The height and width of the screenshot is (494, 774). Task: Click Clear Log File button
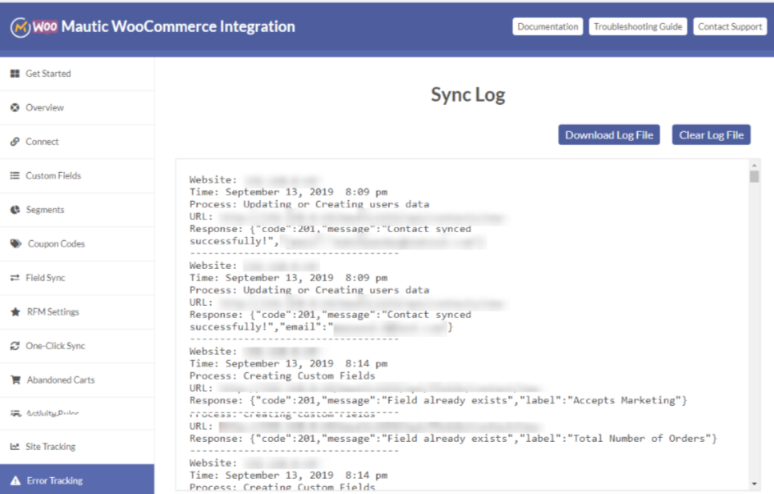click(x=711, y=135)
